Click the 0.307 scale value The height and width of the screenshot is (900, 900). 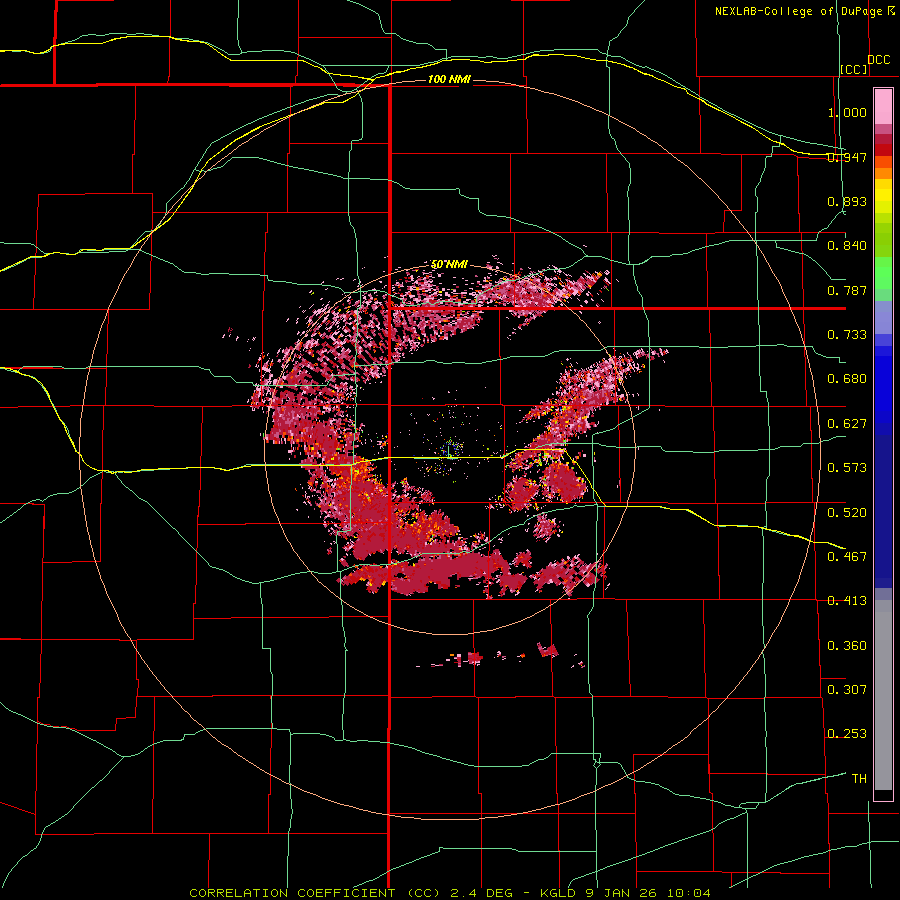[847, 689]
